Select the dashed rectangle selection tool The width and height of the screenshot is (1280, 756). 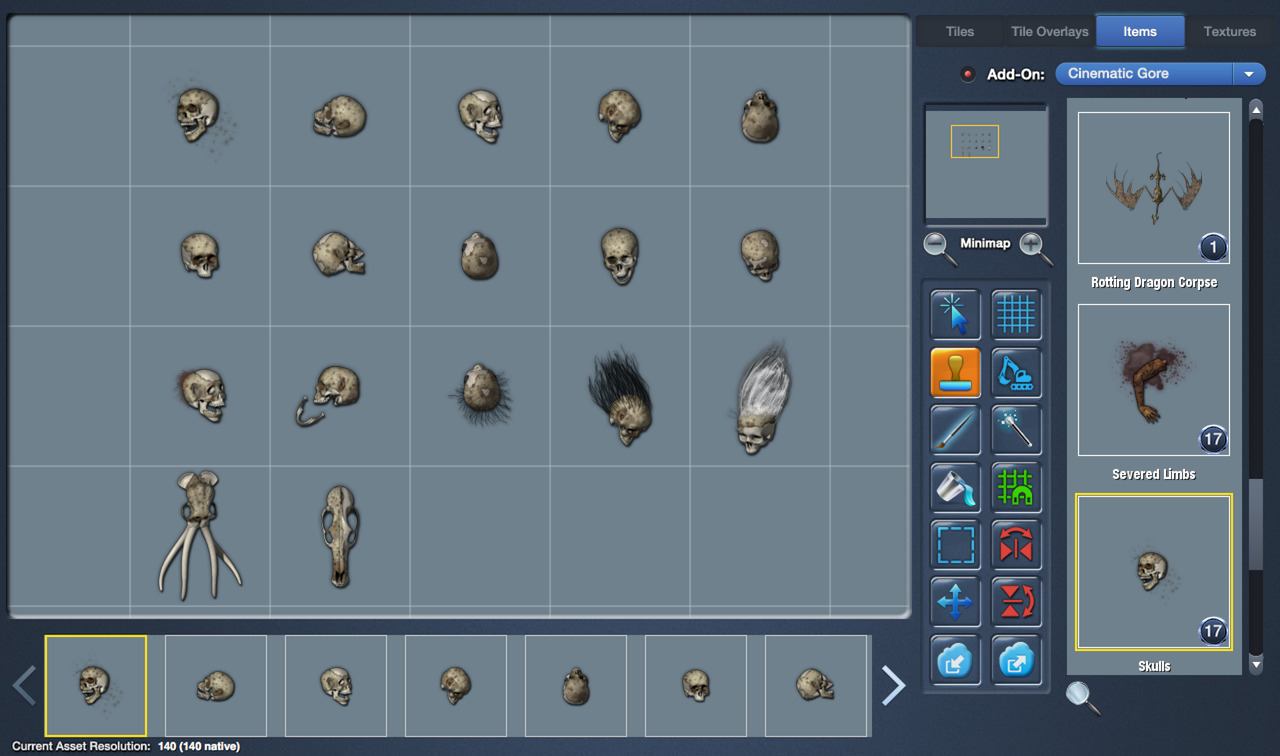click(x=955, y=545)
